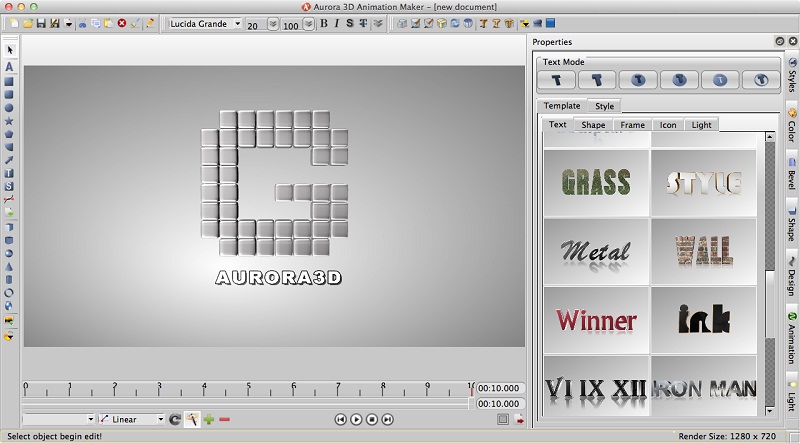This screenshot has height=443, width=800.
Task: Jump to animation start
Action: coord(340,420)
